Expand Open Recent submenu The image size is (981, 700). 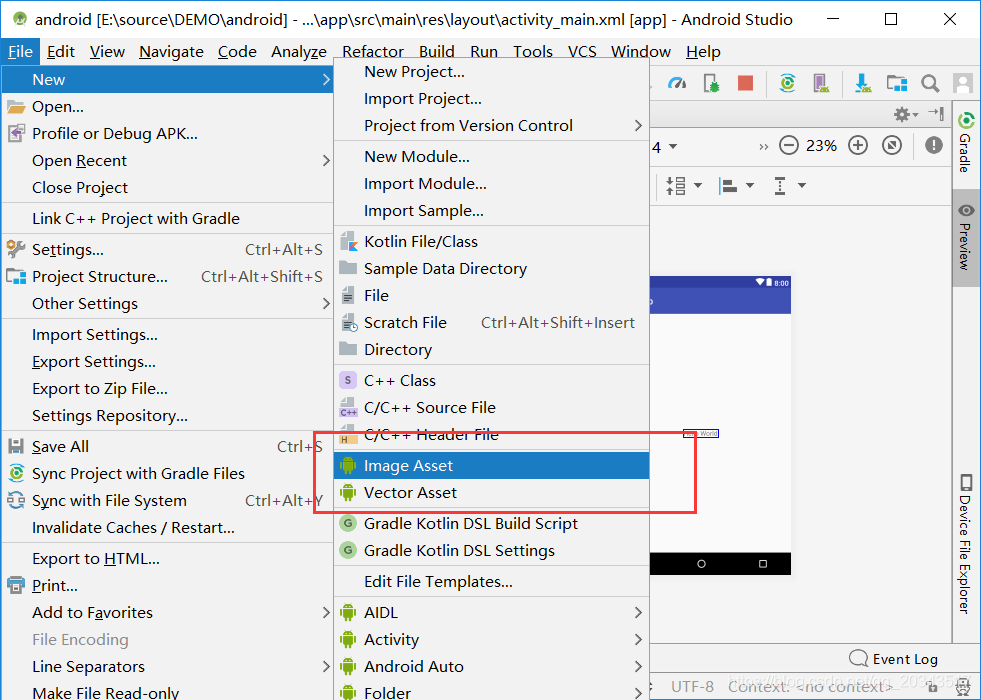coord(168,161)
